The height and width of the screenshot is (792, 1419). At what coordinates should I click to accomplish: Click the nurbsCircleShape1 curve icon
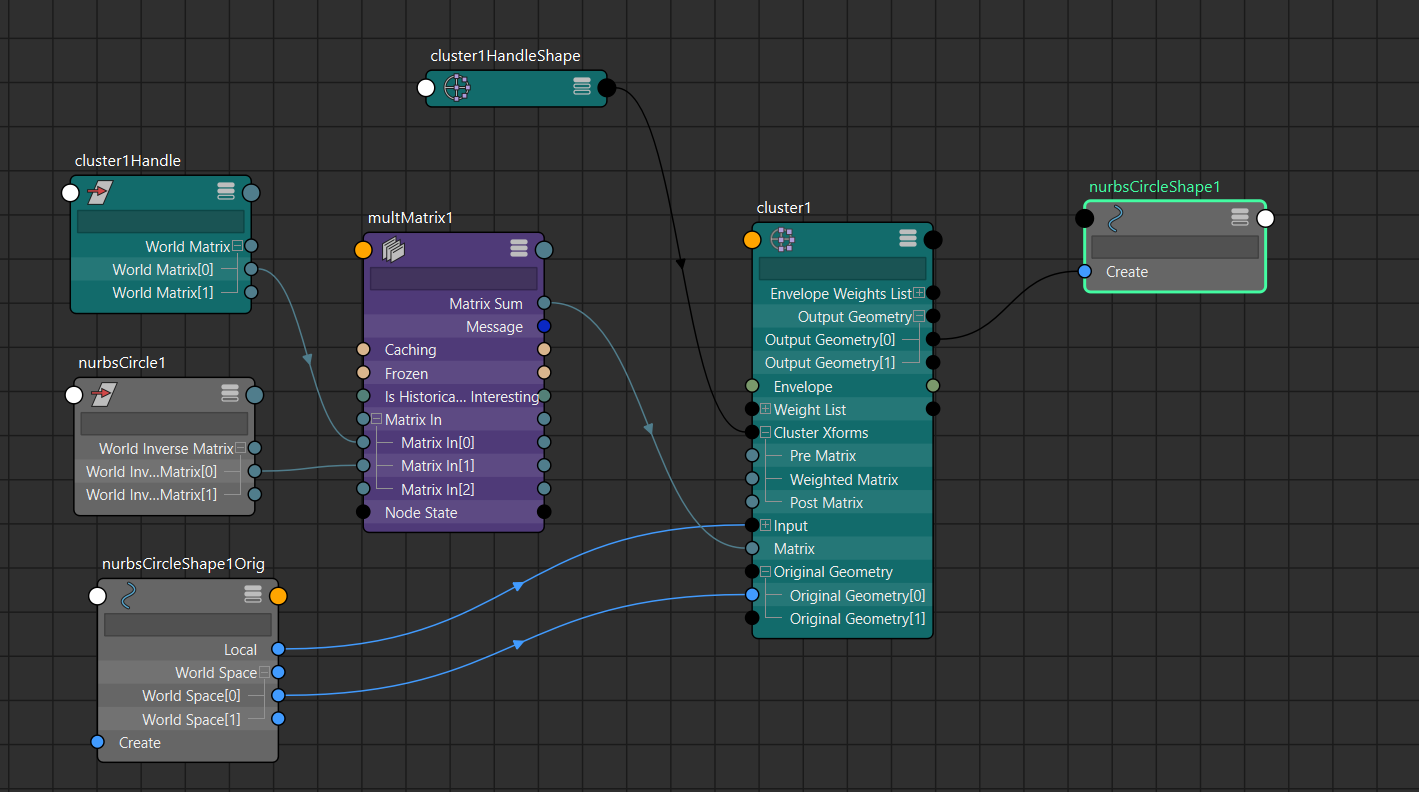[x=1115, y=218]
